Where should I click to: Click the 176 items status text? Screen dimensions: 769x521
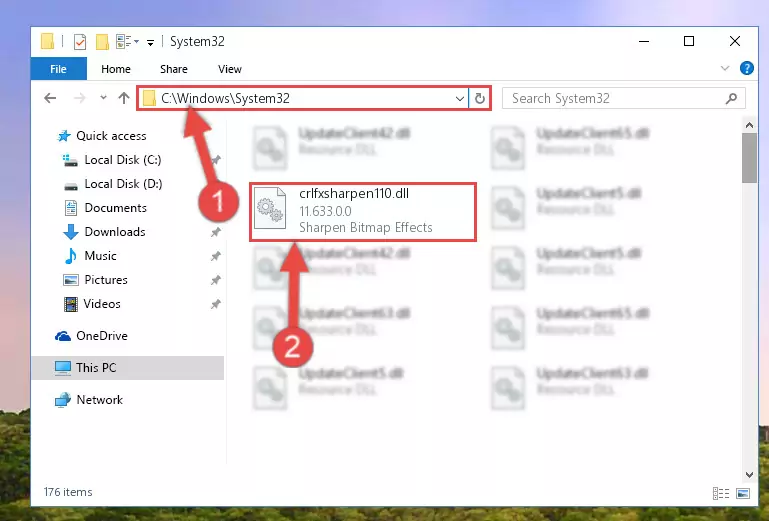(68, 492)
